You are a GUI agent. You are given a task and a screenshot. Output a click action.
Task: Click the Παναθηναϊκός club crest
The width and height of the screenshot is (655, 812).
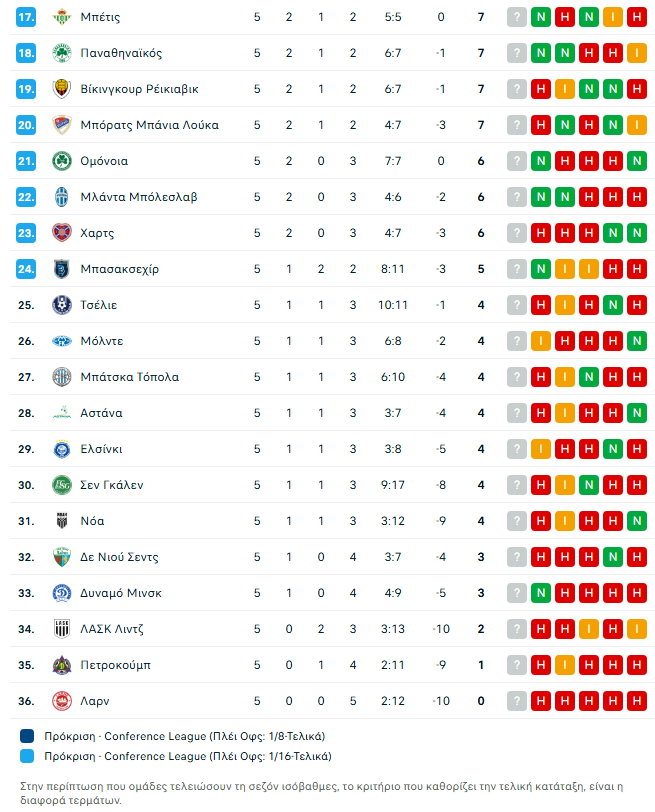(62, 53)
